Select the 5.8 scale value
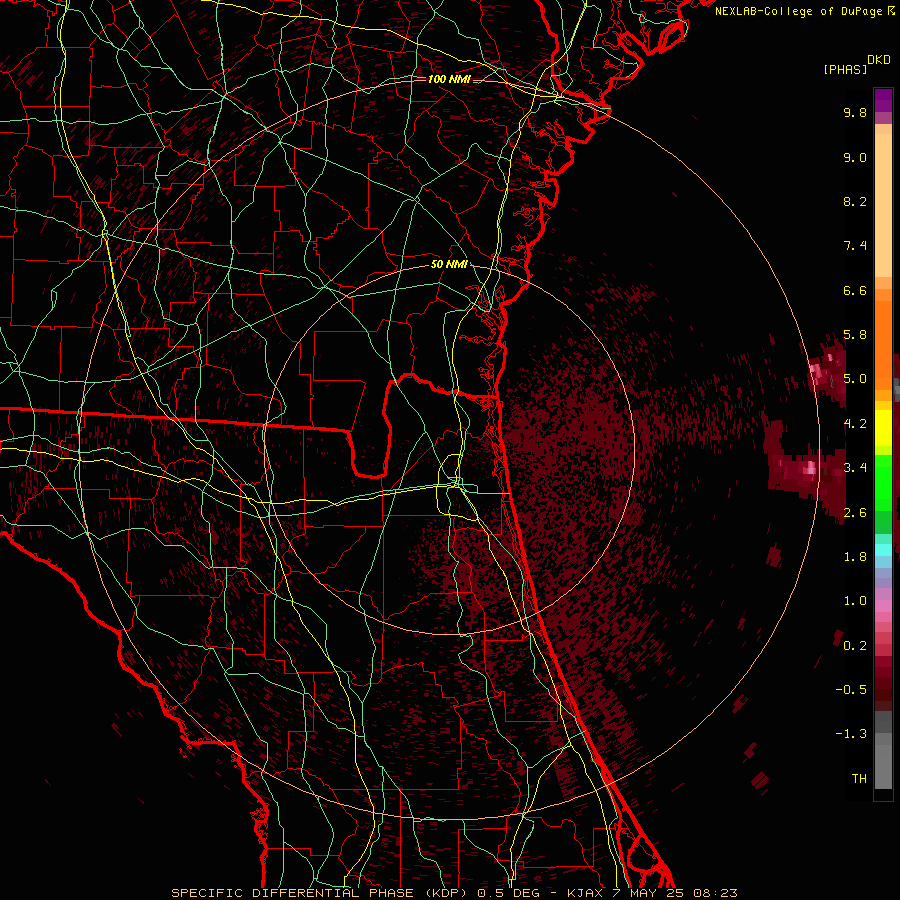 (x=855, y=335)
